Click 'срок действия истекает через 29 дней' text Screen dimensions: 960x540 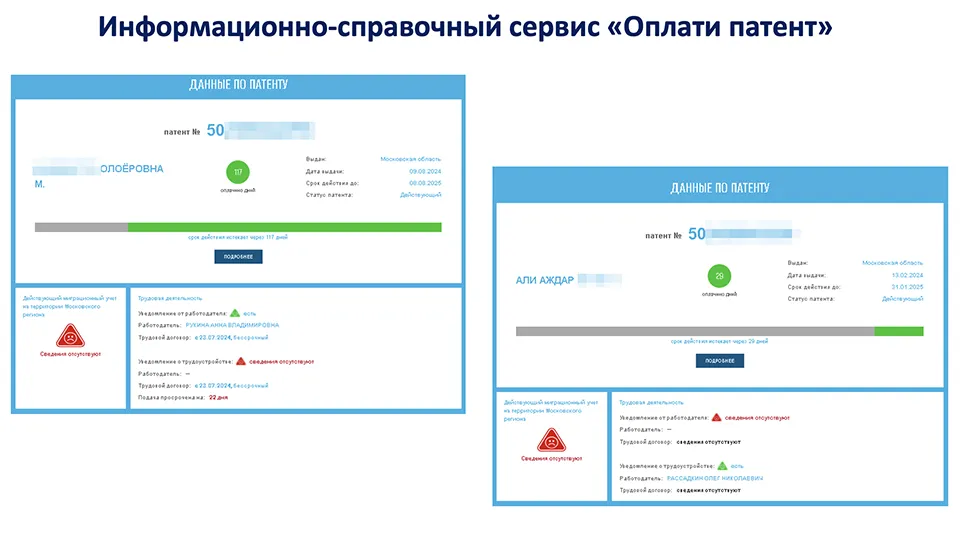719,341
